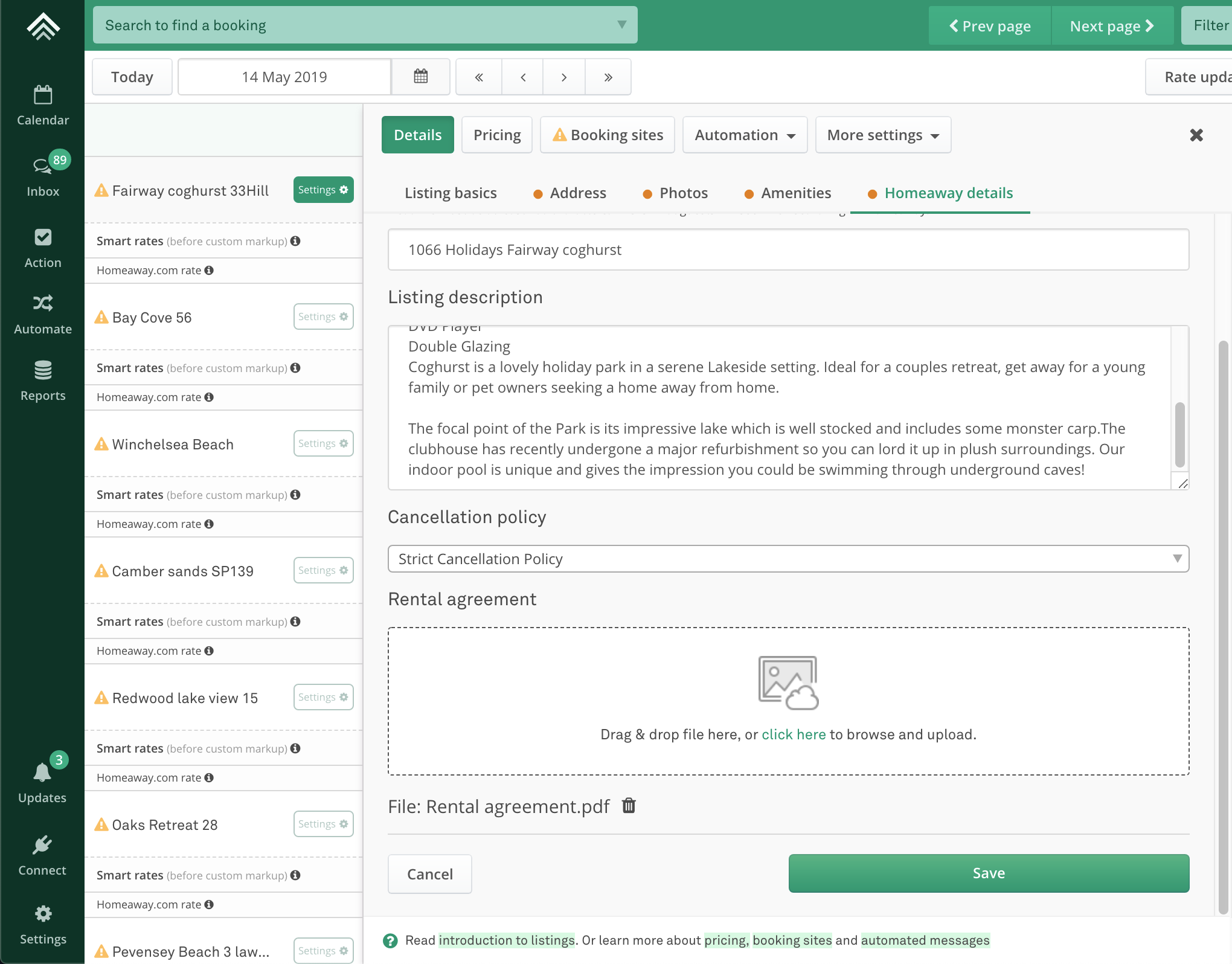Viewport: 1232px width, 964px height.
Task: Open the Automate sidebar section
Action: [x=42, y=314]
